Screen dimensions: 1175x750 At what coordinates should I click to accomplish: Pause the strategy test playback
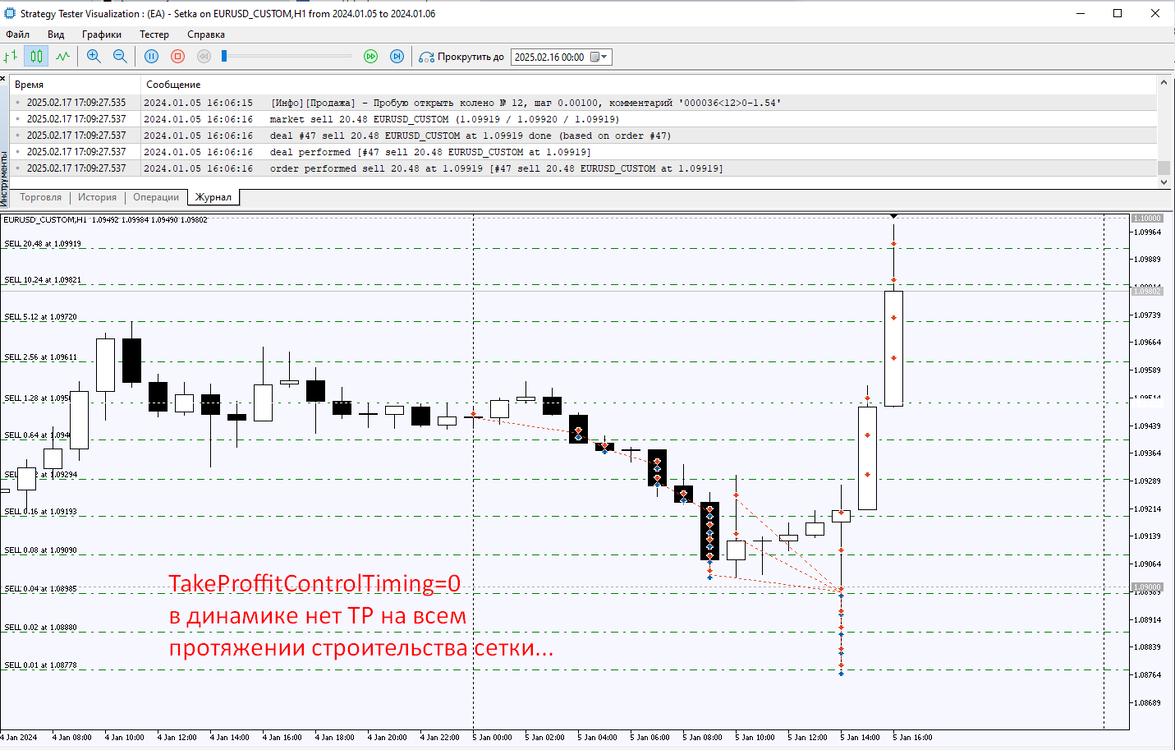151,56
